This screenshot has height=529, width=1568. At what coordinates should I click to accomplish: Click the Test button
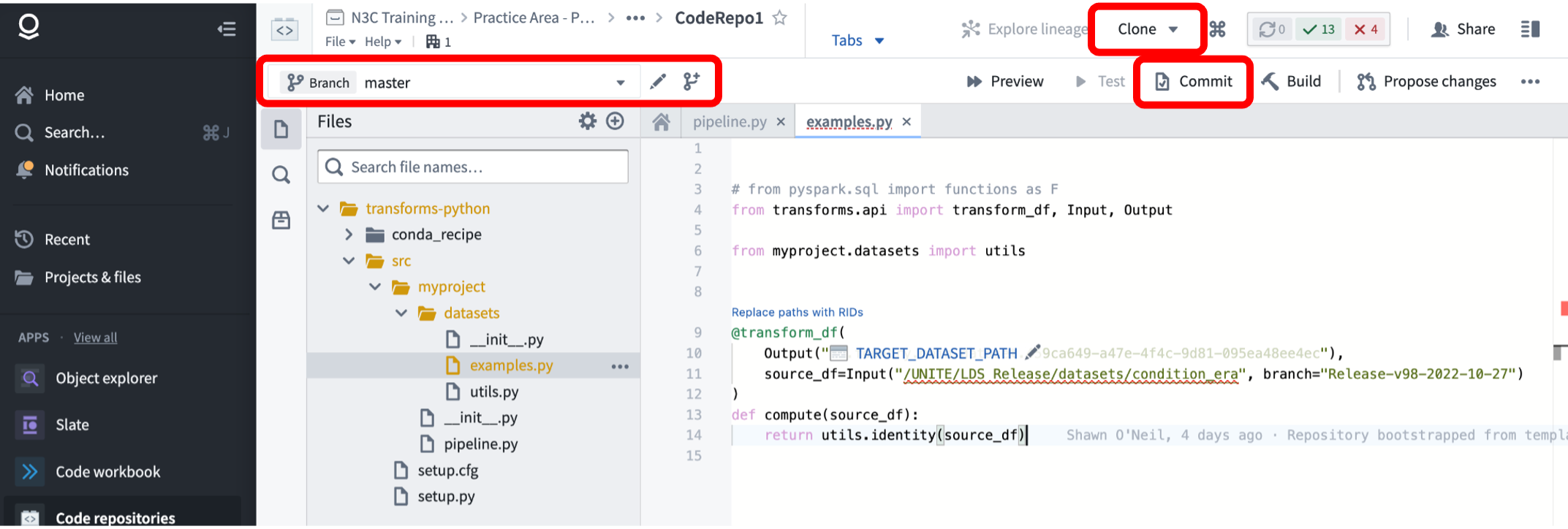click(1100, 81)
